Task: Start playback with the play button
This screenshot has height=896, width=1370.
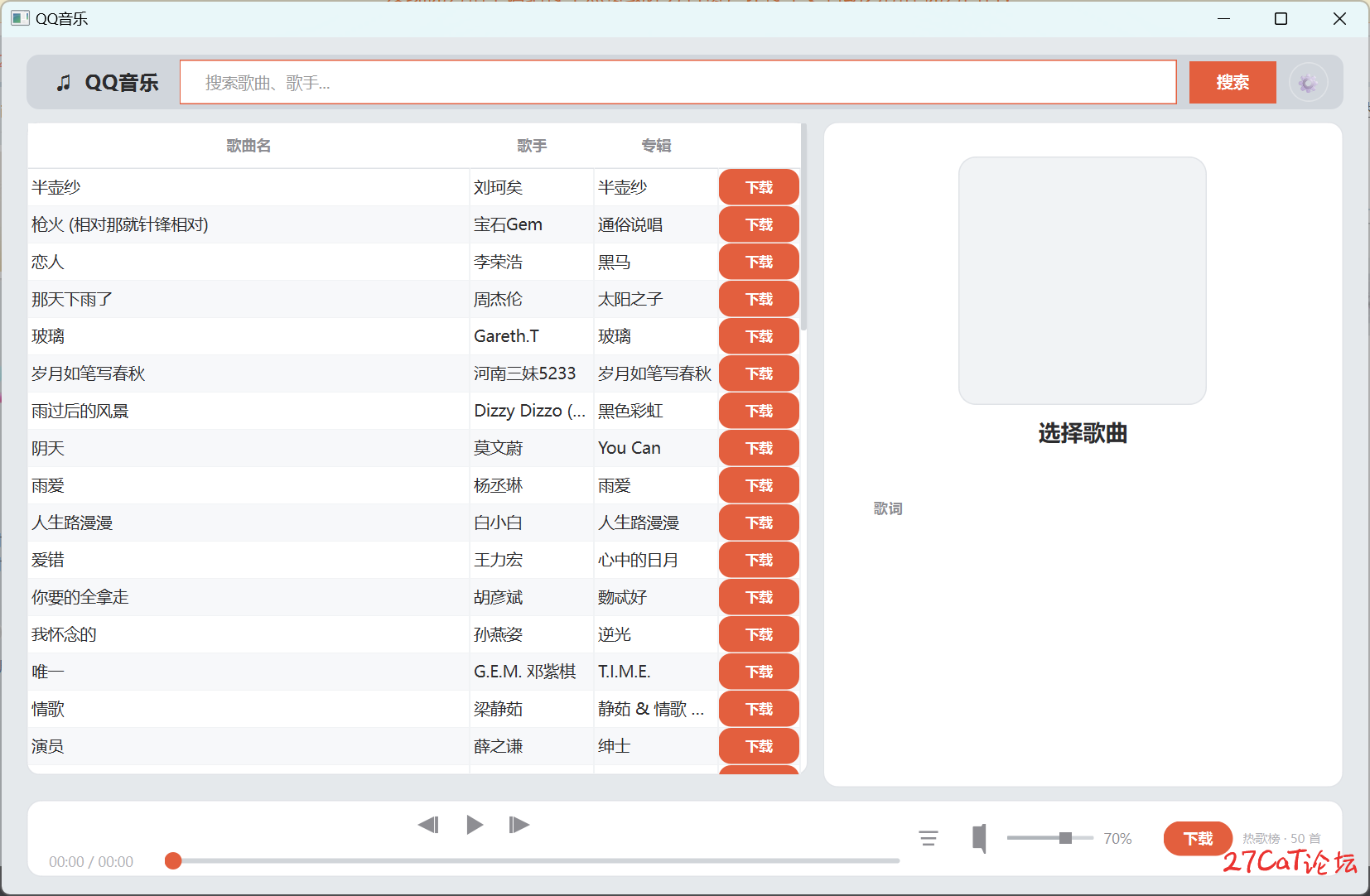Action: coord(475,825)
